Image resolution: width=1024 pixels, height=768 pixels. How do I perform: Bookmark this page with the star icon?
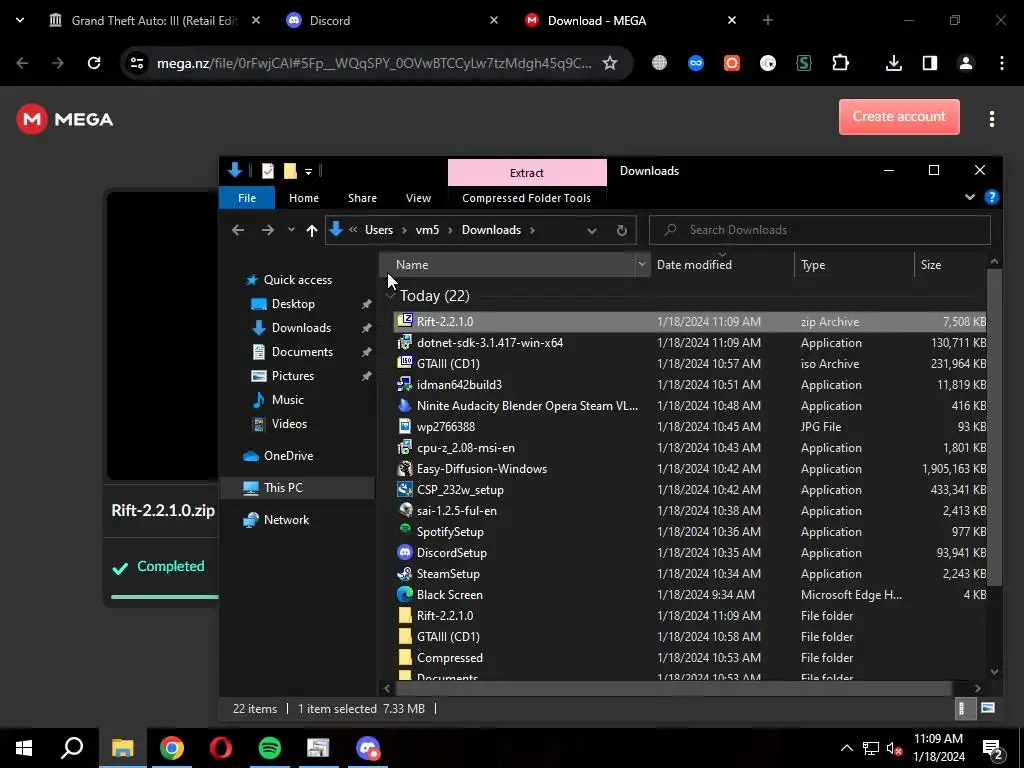coord(609,63)
